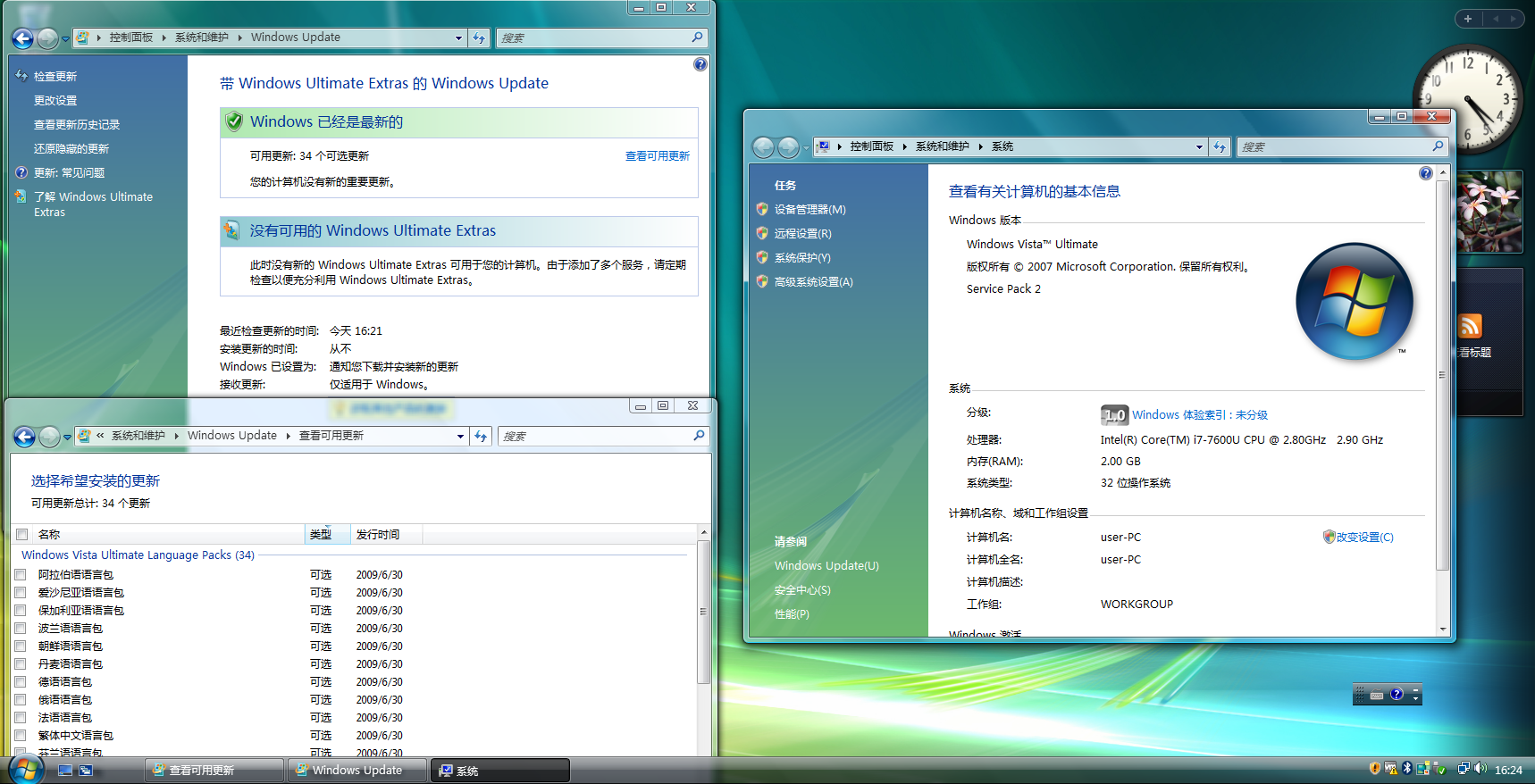The width and height of the screenshot is (1535, 784).
Task: Click the Device Manager shield icon
Action: (762, 209)
